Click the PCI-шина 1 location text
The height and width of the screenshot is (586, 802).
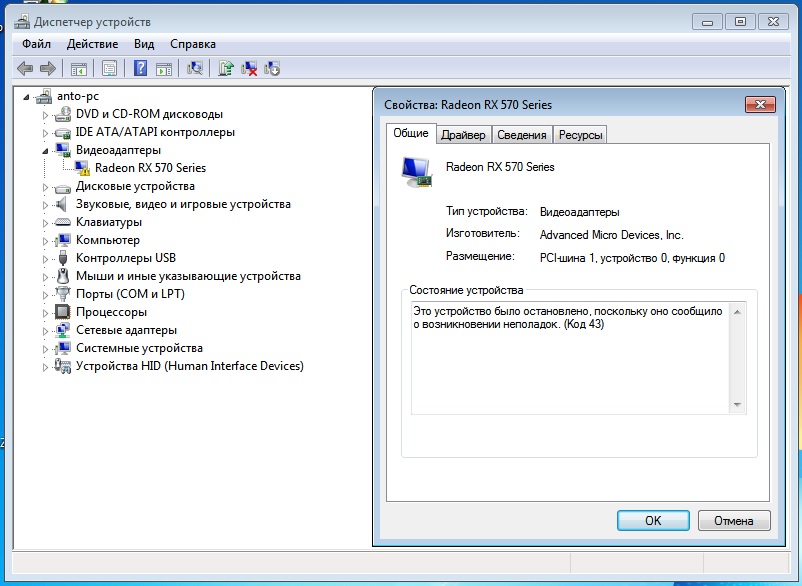click(632, 258)
